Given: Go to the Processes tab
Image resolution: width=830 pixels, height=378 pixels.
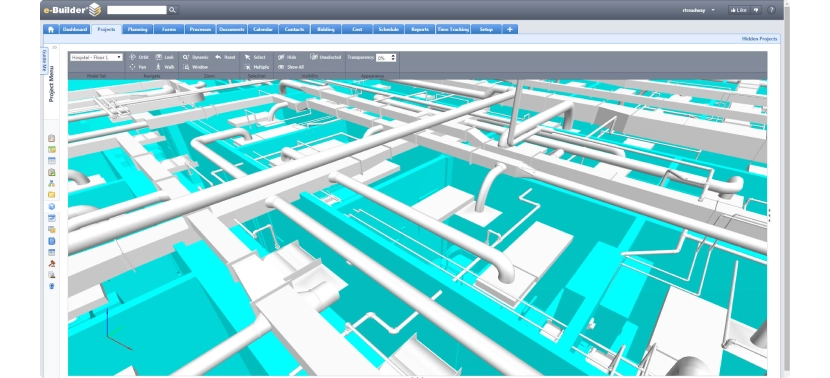Looking at the screenshot, I should point(200,30).
